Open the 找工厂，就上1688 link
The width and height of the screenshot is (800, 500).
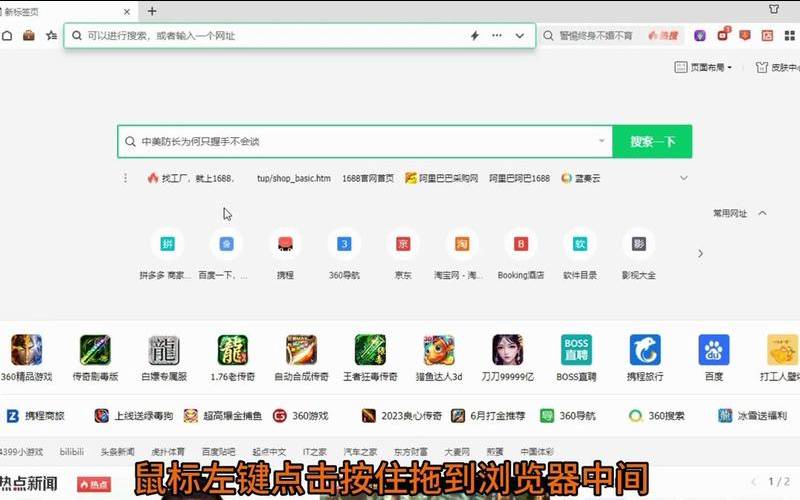191,178
